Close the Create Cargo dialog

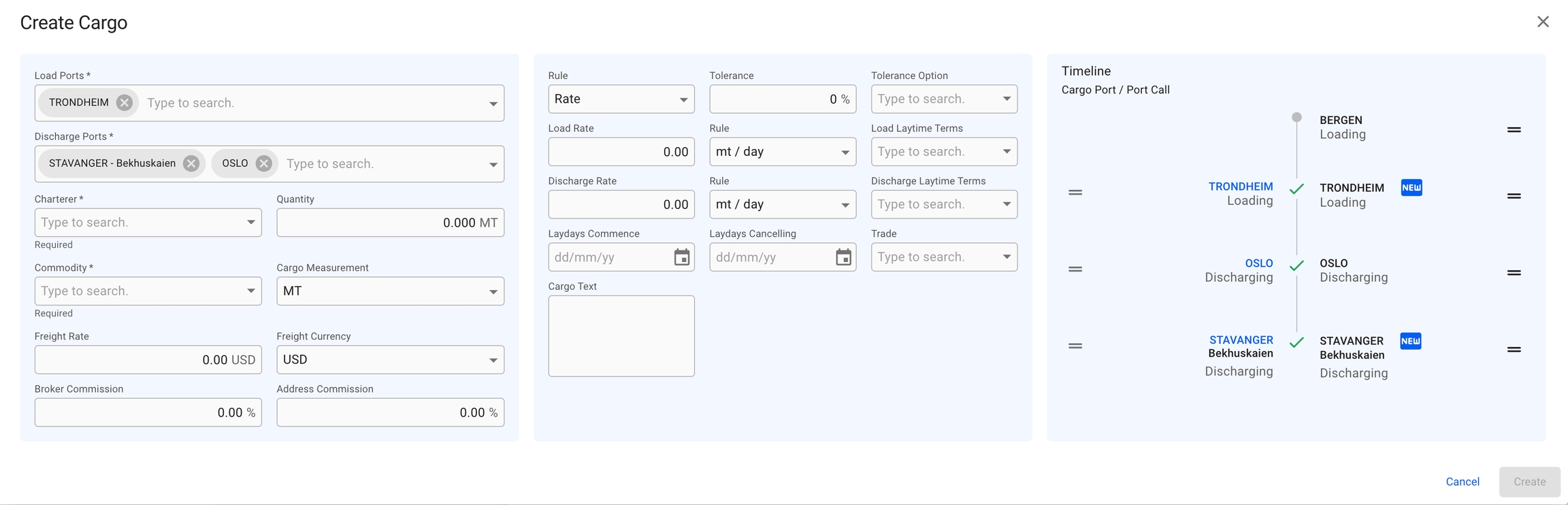(x=1542, y=22)
